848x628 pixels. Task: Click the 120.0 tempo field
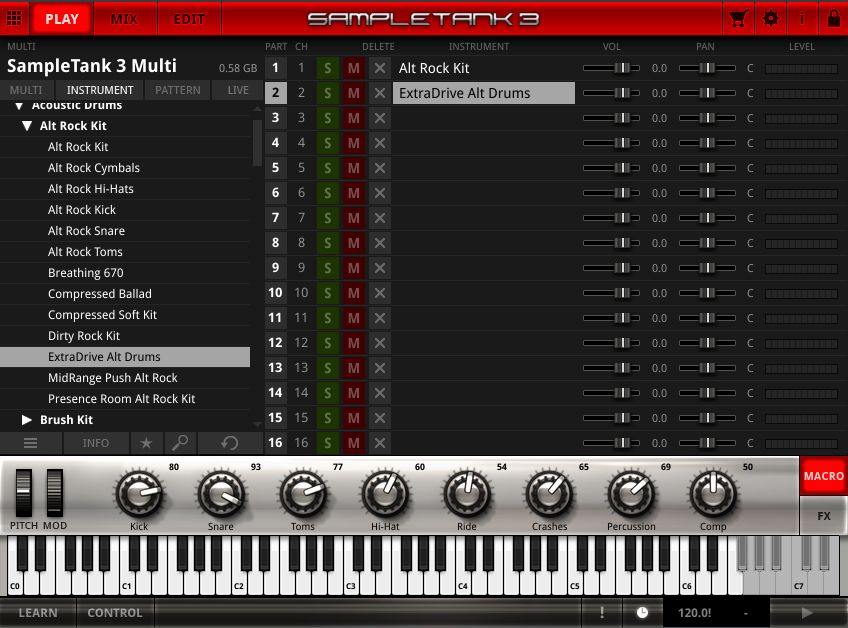click(x=695, y=612)
